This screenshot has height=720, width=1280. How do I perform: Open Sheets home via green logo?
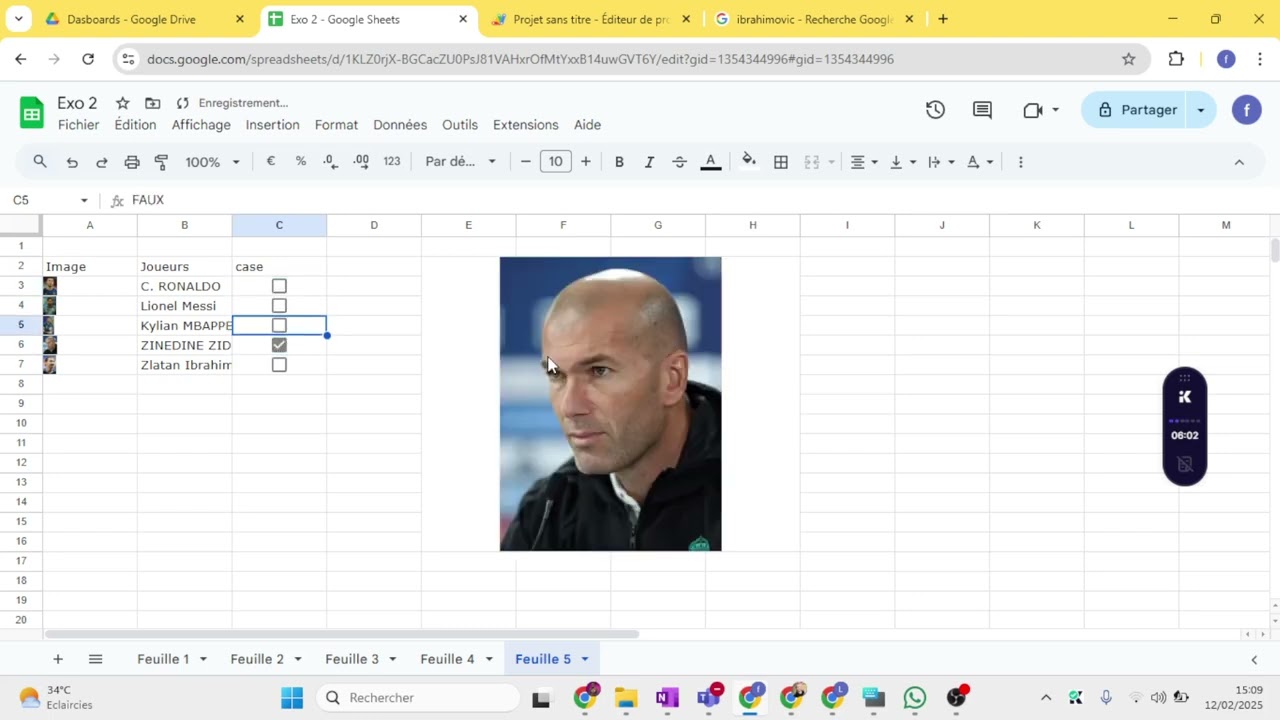(x=32, y=113)
